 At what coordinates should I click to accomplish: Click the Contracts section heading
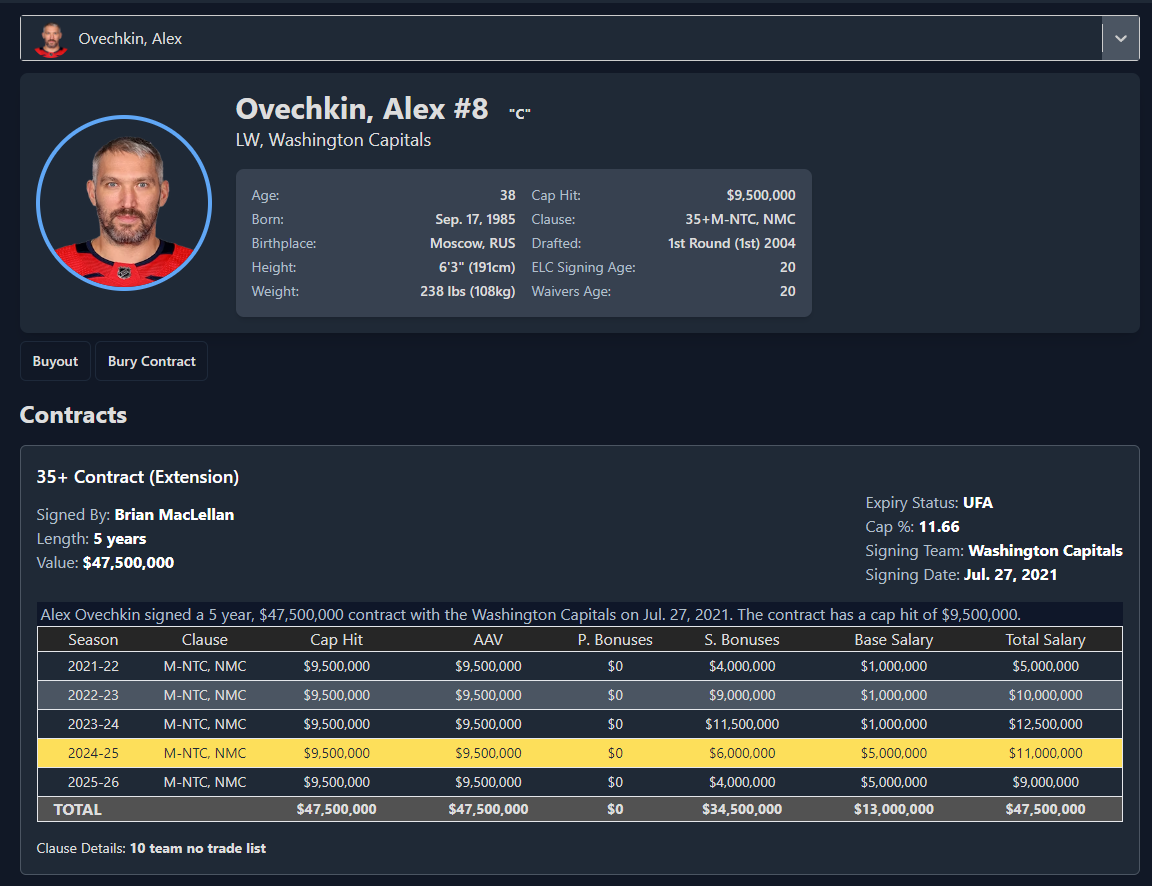click(x=73, y=415)
